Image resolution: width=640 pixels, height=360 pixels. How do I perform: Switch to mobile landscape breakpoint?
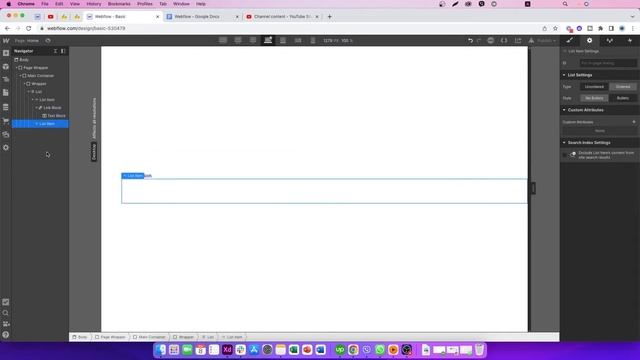point(298,40)
